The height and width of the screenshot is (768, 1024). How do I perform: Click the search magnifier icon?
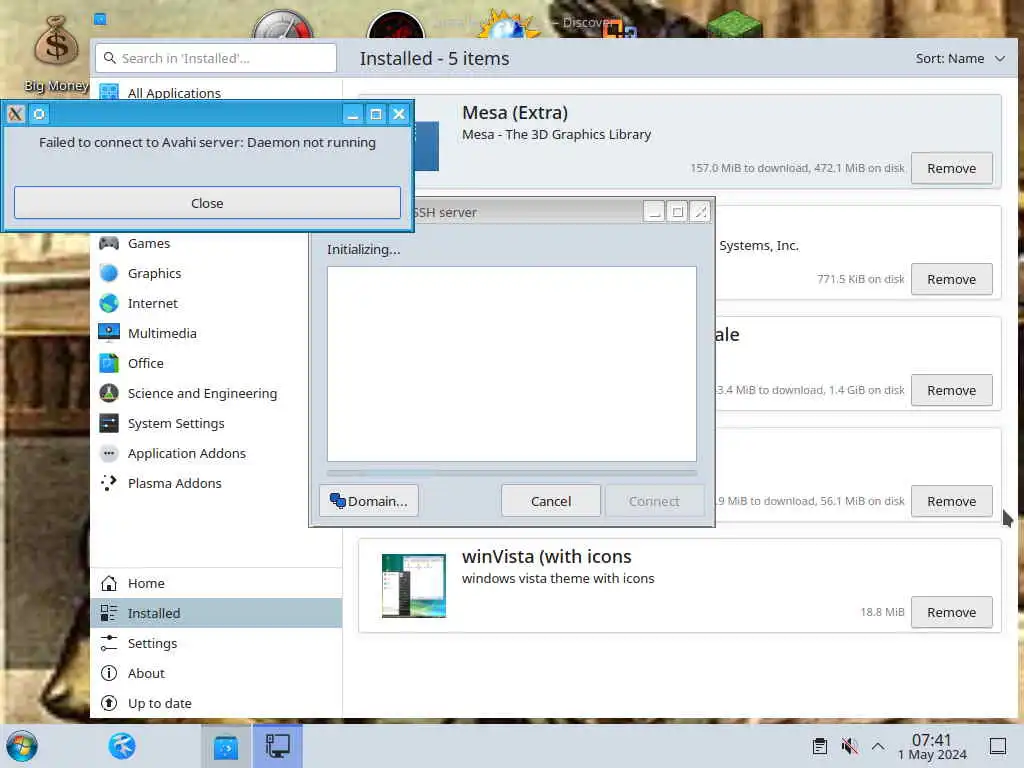pos(110,58)
